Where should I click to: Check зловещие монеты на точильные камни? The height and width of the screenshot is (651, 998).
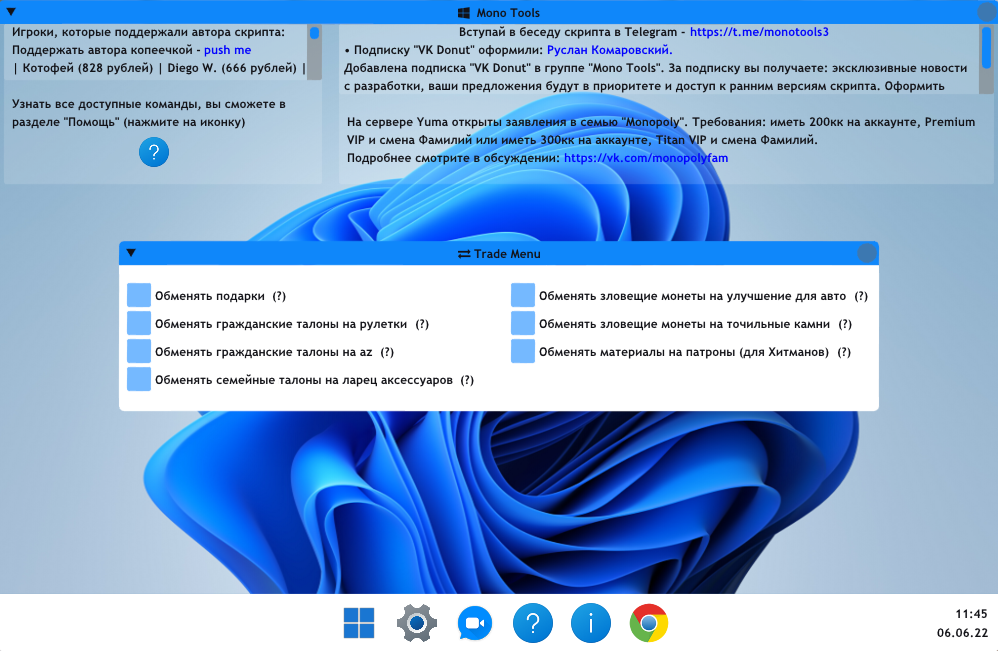[523, 323]
